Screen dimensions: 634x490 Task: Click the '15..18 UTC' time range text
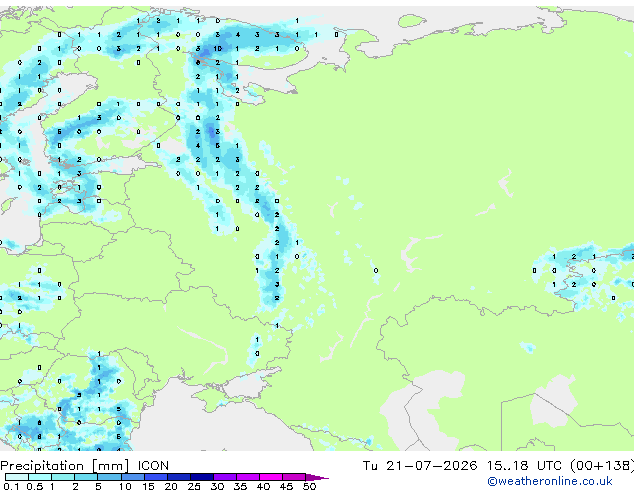point(524,466)
